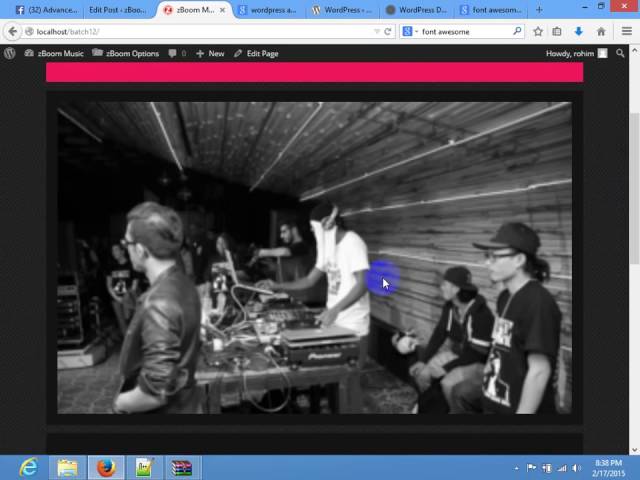The image size is (640, 480).
Task: Open the Firefox downloads arrow
Action: click(x=580, y=31)
